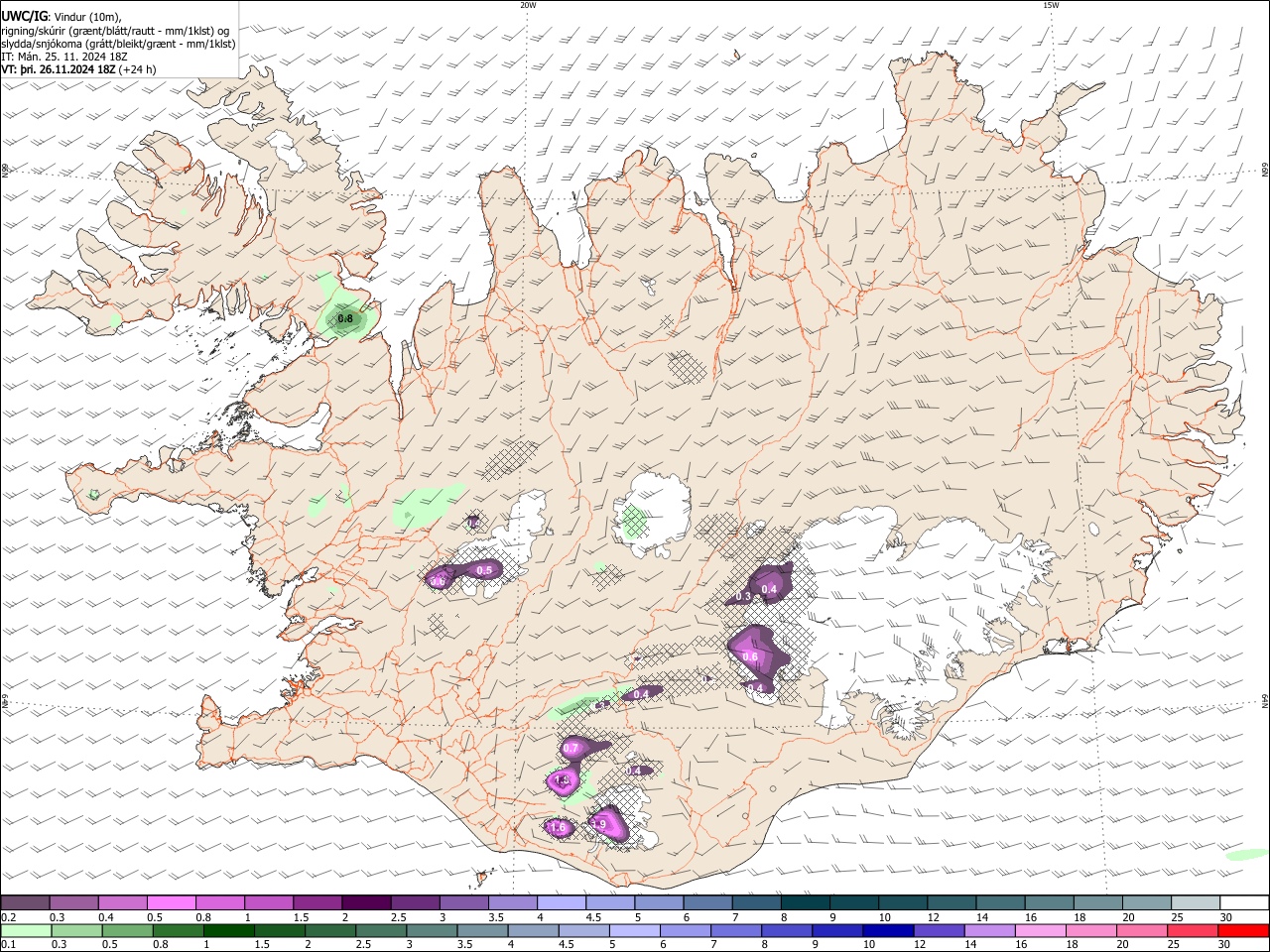Pick the deep blue 10 swatch in the lower legend row
1270x952 pixels.
pos(888,930)
